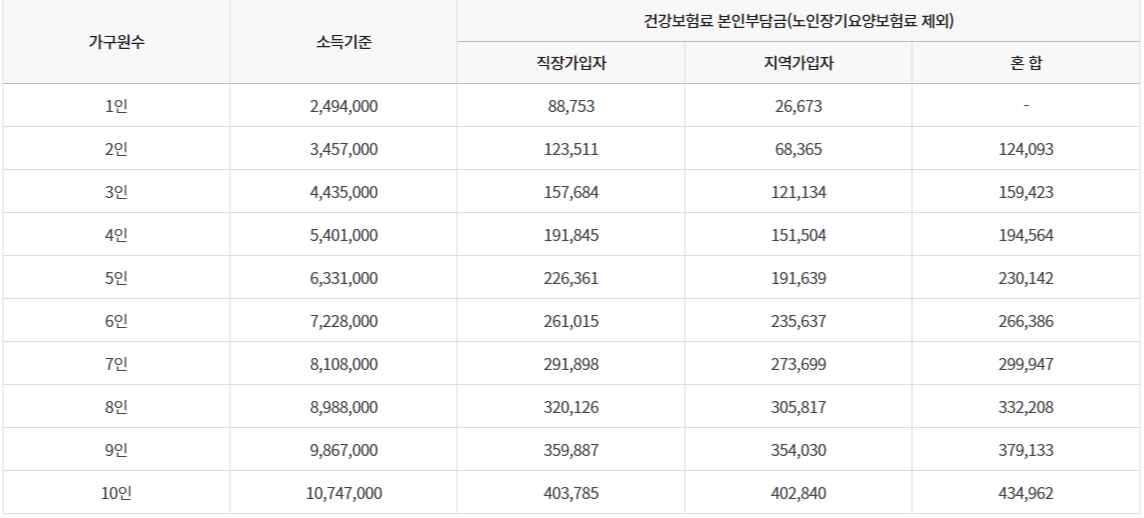The width and height of the screenshot is (1144, 518).
Task: Click the 226,361 cell
Action: [571, 279]
